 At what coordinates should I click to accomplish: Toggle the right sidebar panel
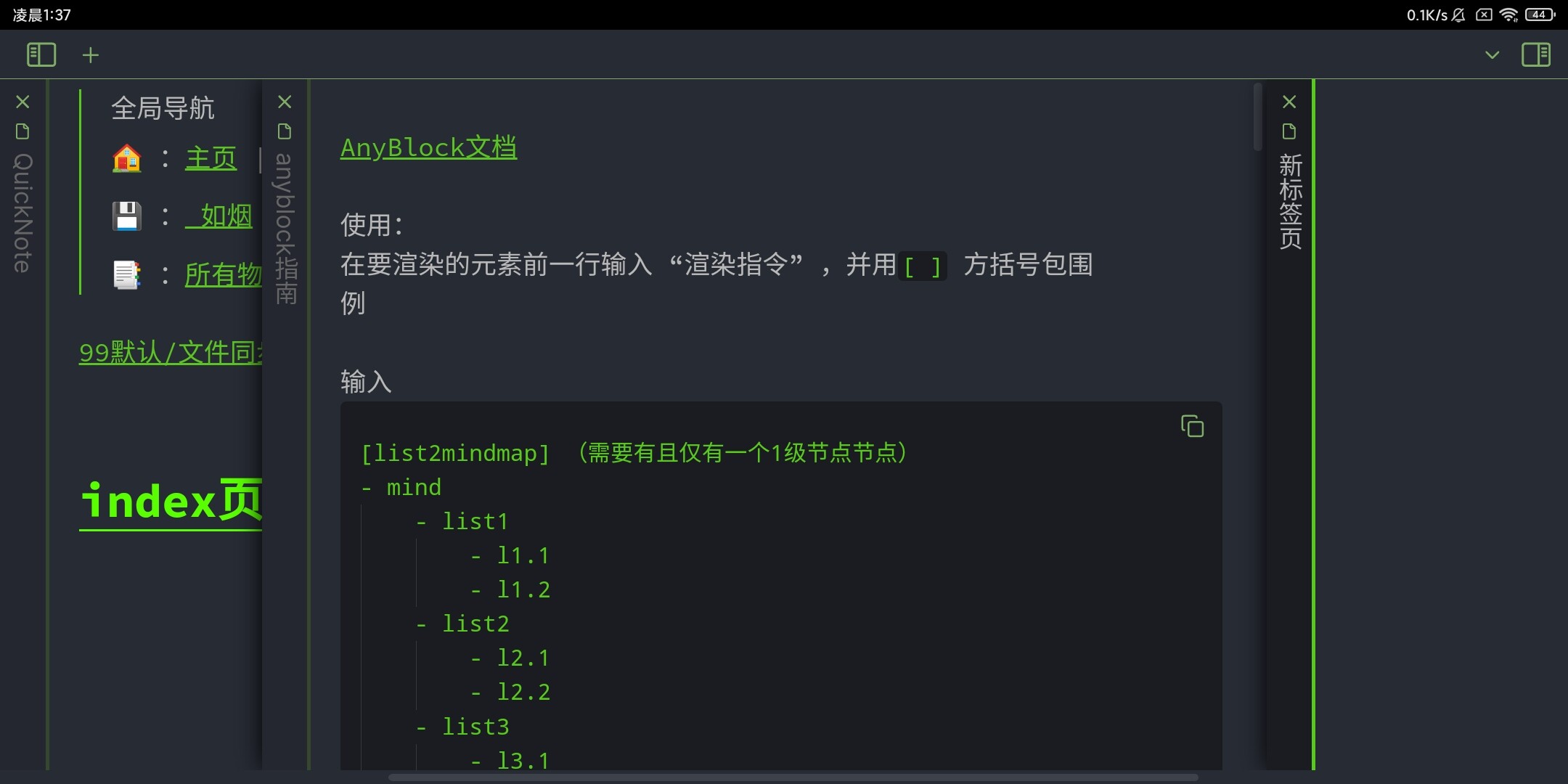coord(1536,55)
